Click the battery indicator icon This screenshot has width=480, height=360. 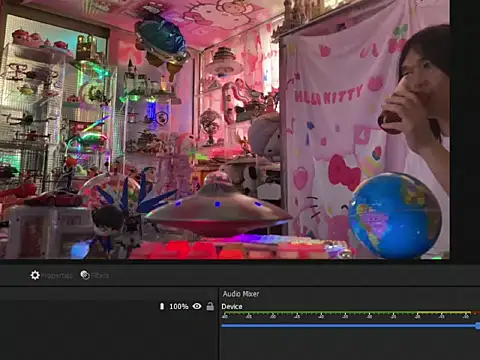pyautogui.click(x=162, y=306)
